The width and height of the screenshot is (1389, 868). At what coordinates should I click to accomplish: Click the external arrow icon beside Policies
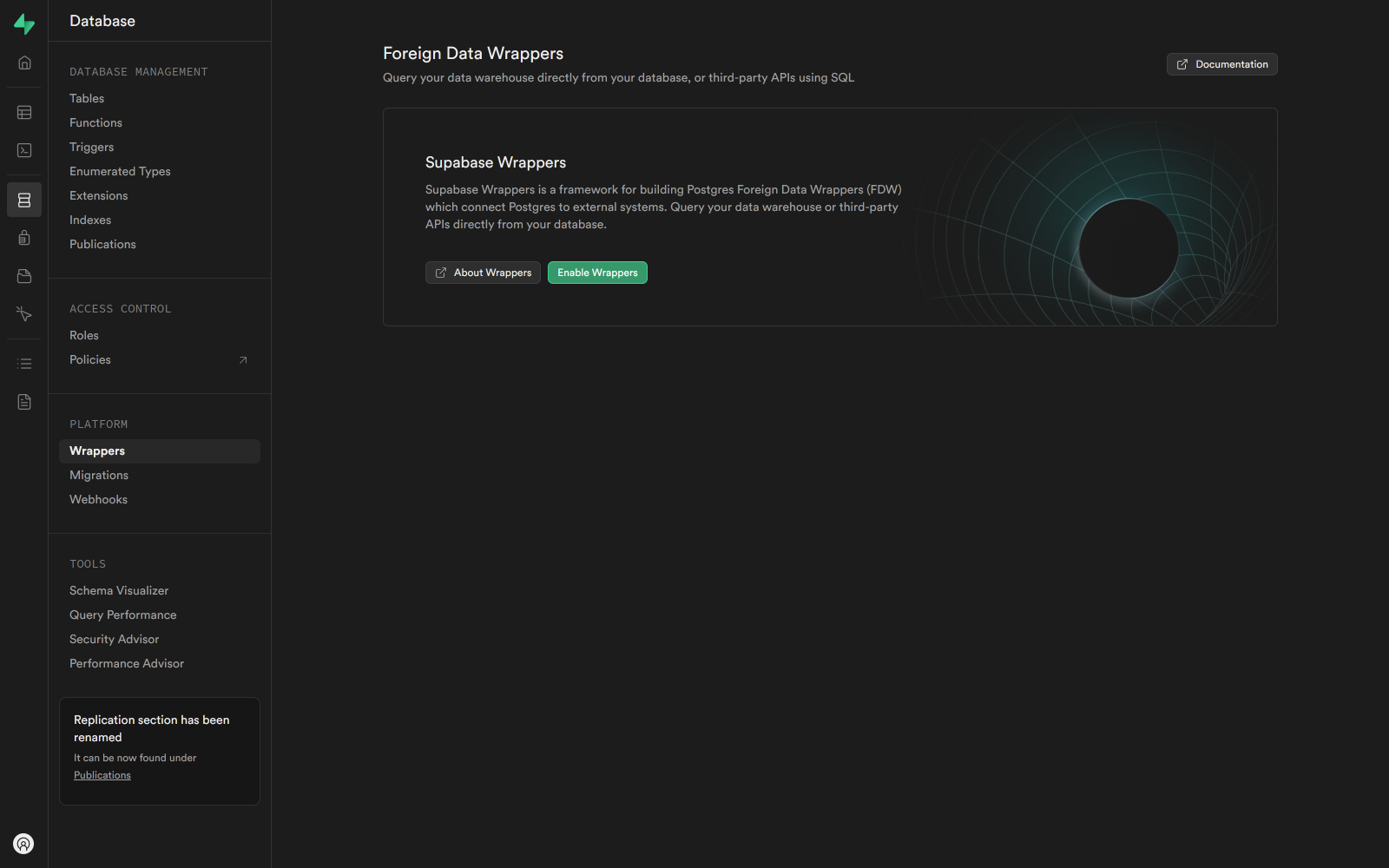(243, 360)
